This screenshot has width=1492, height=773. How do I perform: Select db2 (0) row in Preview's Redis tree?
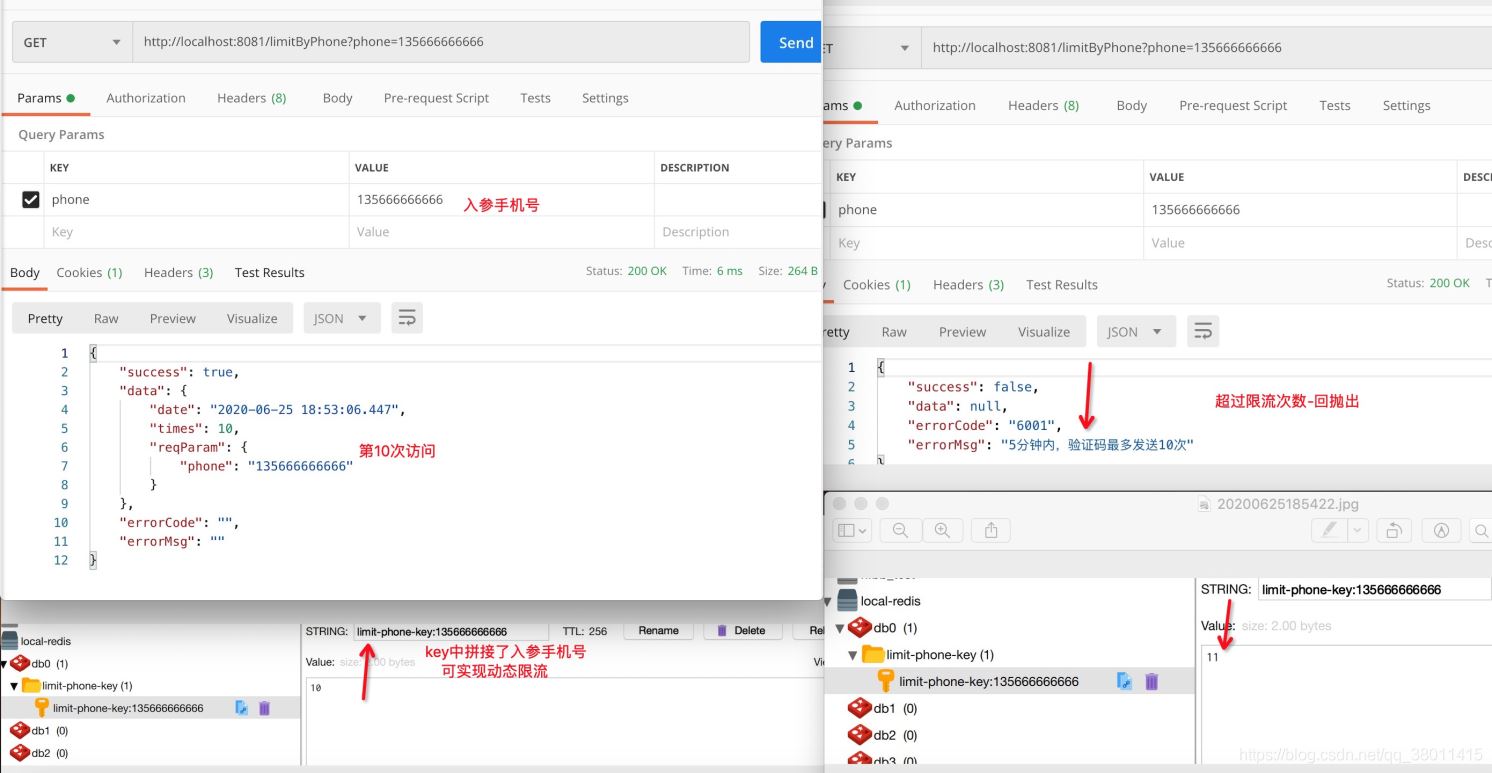tap(883, 735)
